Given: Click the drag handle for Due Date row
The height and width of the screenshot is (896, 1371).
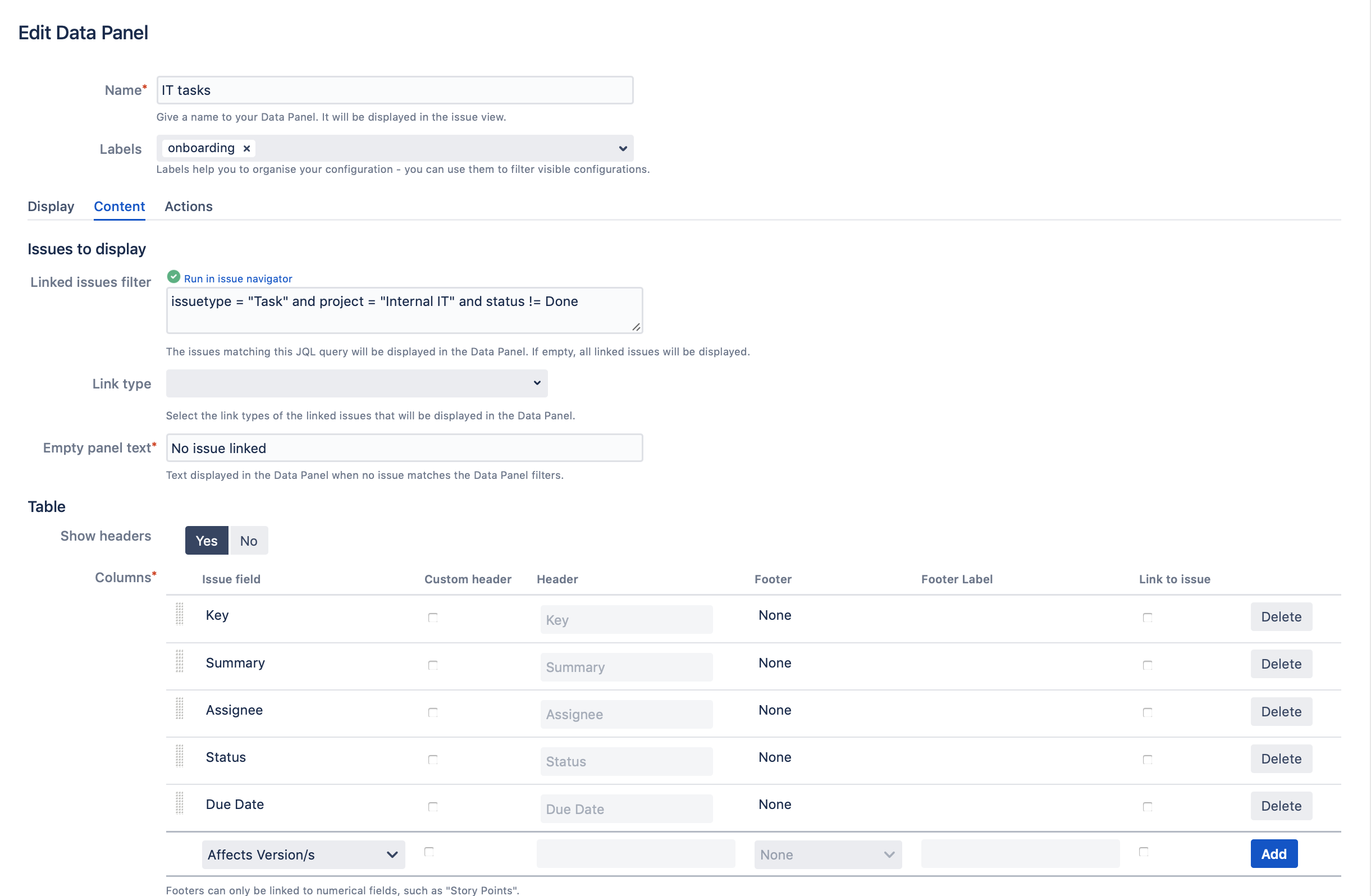Looking at the screenshot, I should pos(179,803).
